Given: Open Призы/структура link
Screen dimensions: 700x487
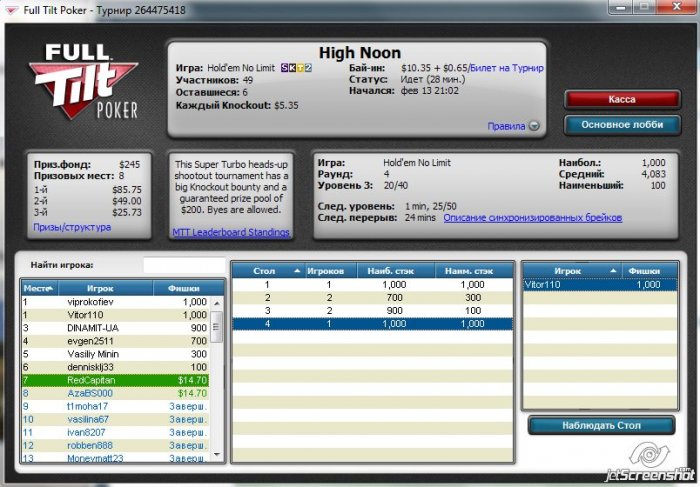Looking at the screenshot, I should [72, 227].
